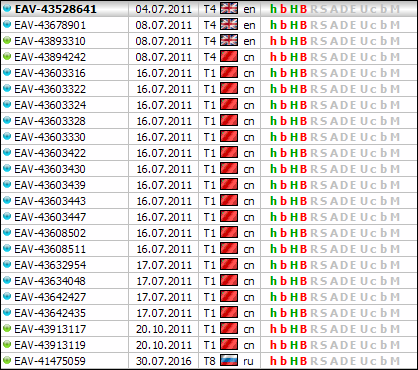Click the en code in row EAV-43678901
The image size is (418, 370).
tap(249, 26)
